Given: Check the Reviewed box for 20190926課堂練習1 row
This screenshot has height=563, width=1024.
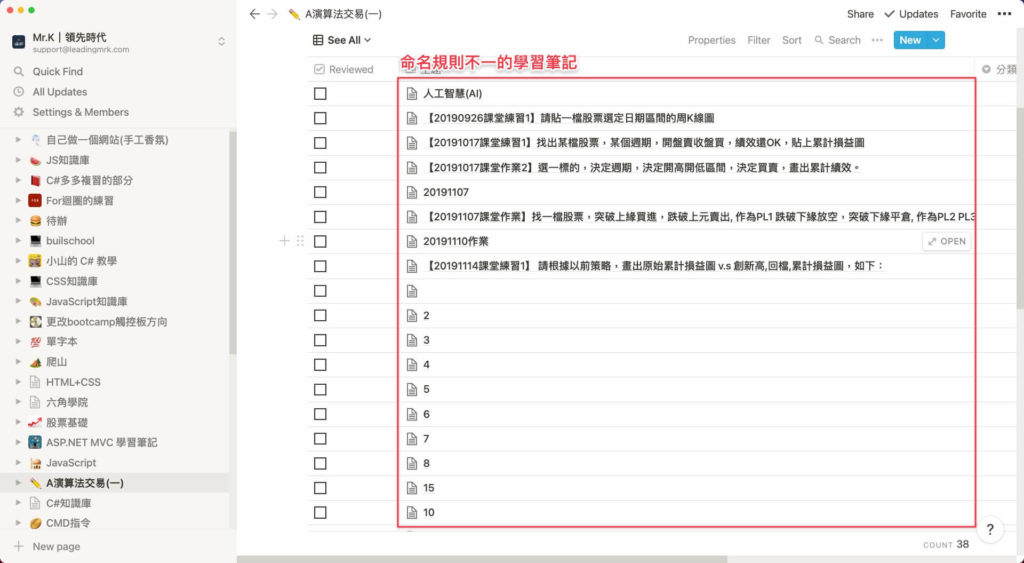Looking at the screenshot, I should tap(320, 118).
